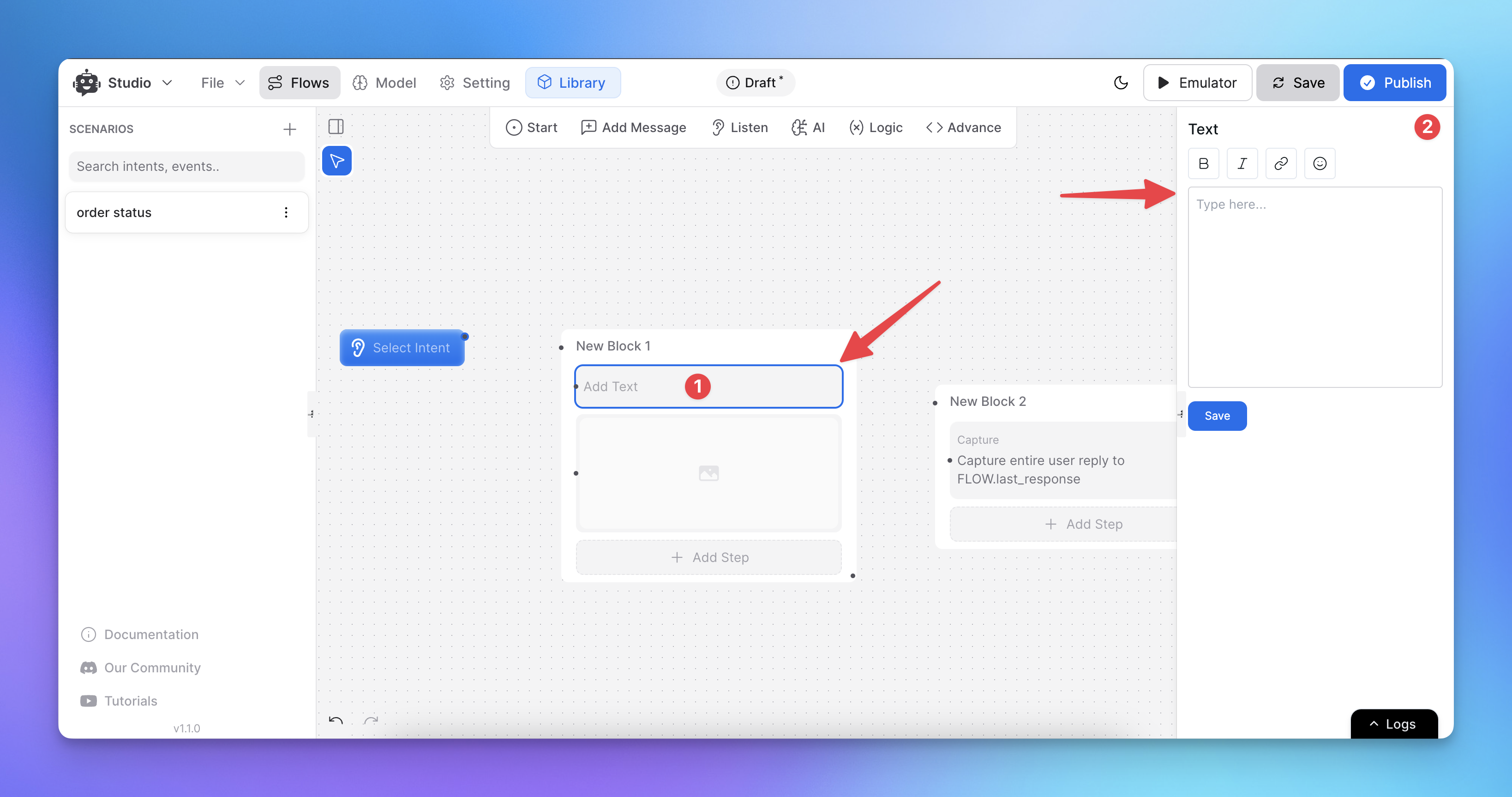This screenshot has width=1512, height=797.
Task: Publish the flow
Action: click(x=1395, y=83)
